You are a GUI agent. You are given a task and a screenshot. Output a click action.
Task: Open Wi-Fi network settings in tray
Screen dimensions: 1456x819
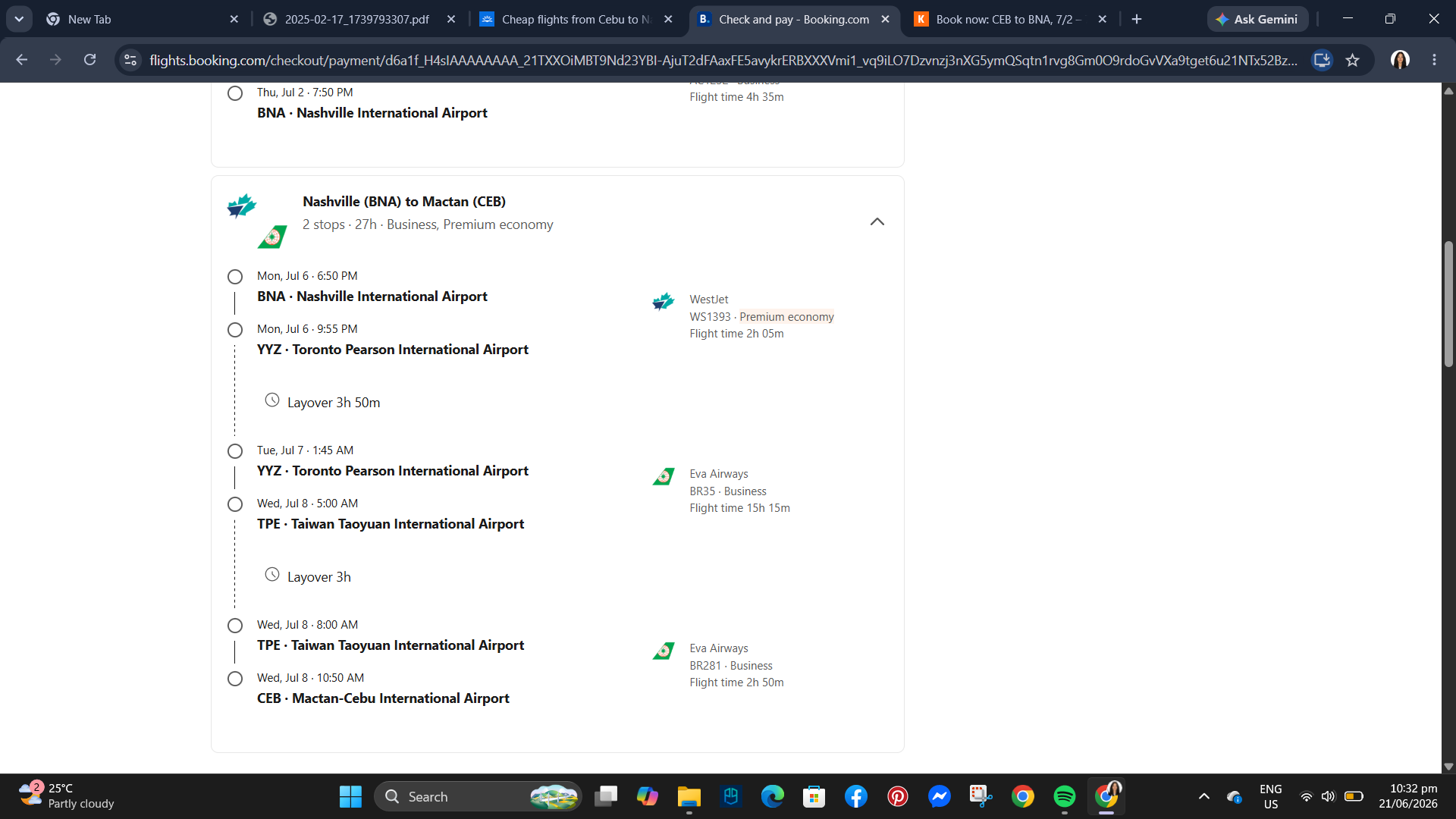point(1307,796)
